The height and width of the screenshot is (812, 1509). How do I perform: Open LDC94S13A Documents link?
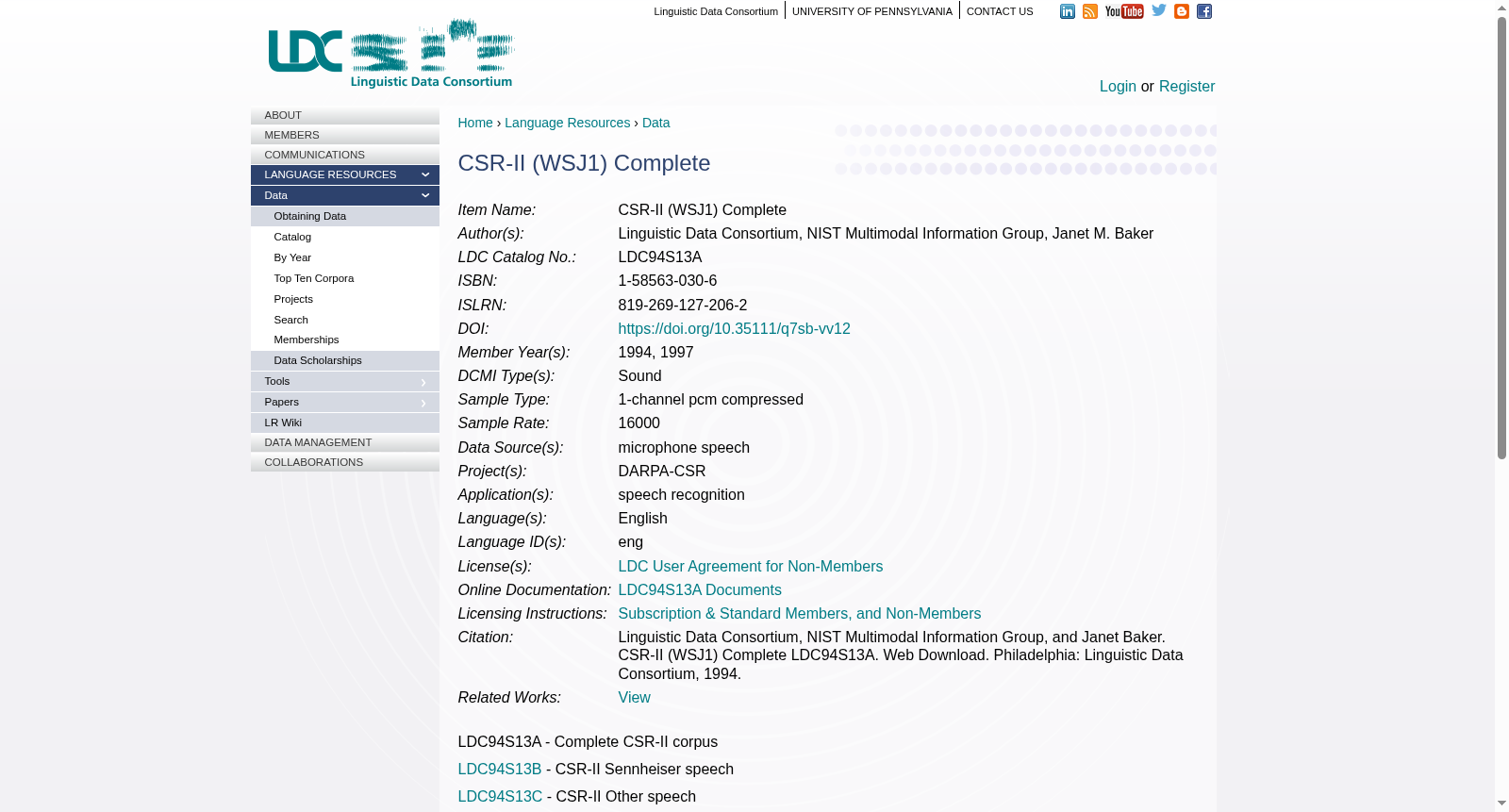[x=700, y=590]
